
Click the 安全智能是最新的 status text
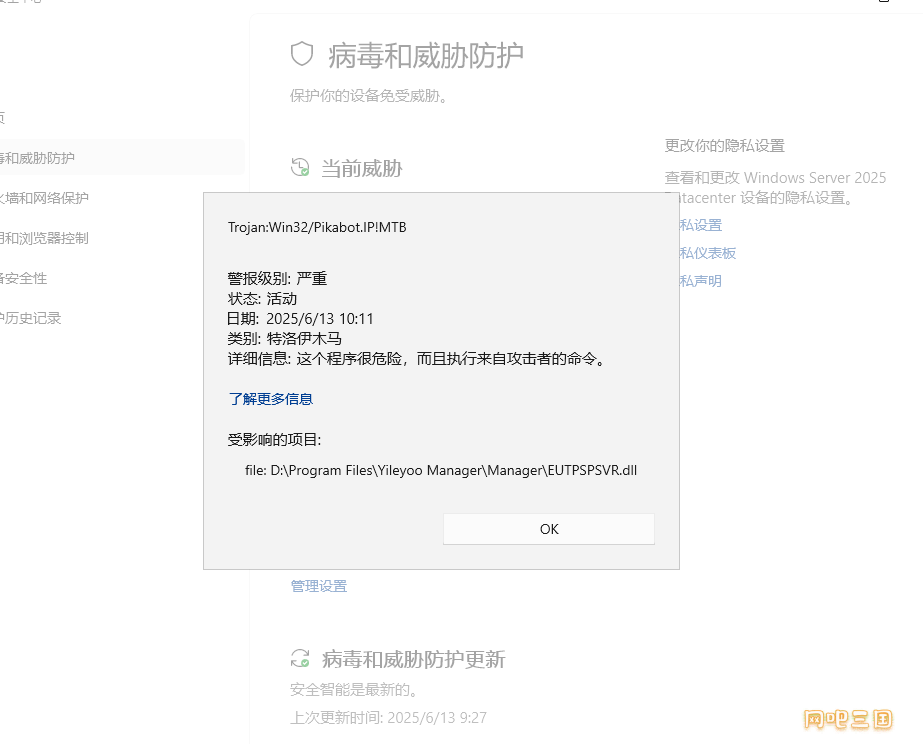[354, 689]
